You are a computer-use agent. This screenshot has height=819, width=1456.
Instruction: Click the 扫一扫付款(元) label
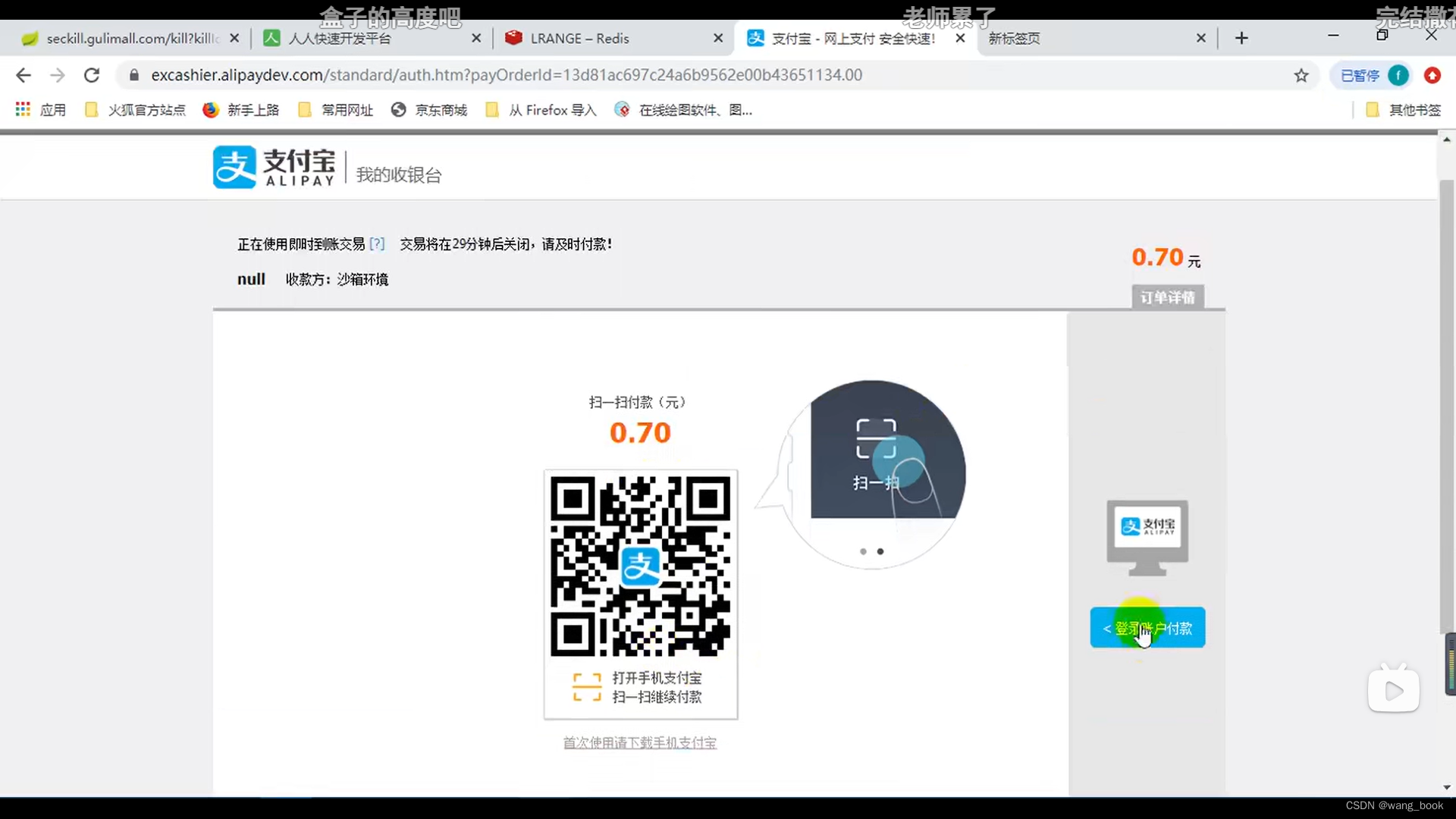coord(638,402)
